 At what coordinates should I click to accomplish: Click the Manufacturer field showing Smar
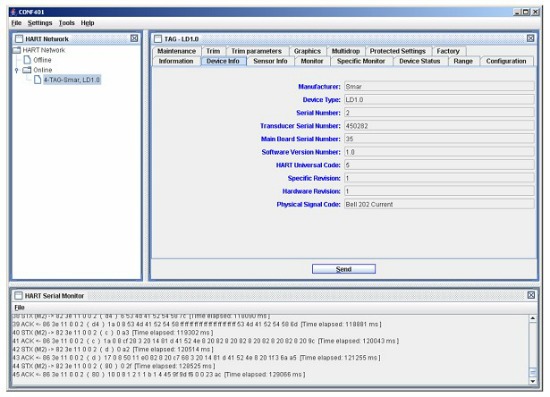[x=439, y=86]
